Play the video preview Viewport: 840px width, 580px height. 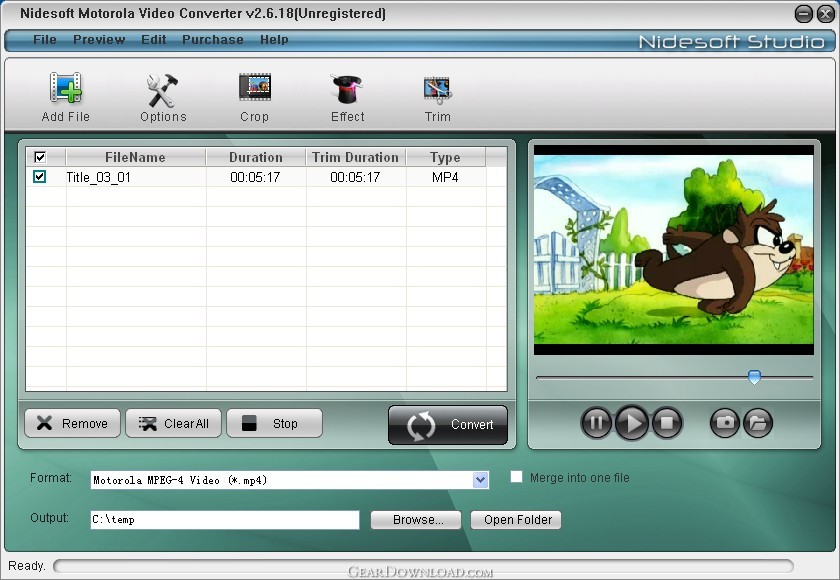632,423
